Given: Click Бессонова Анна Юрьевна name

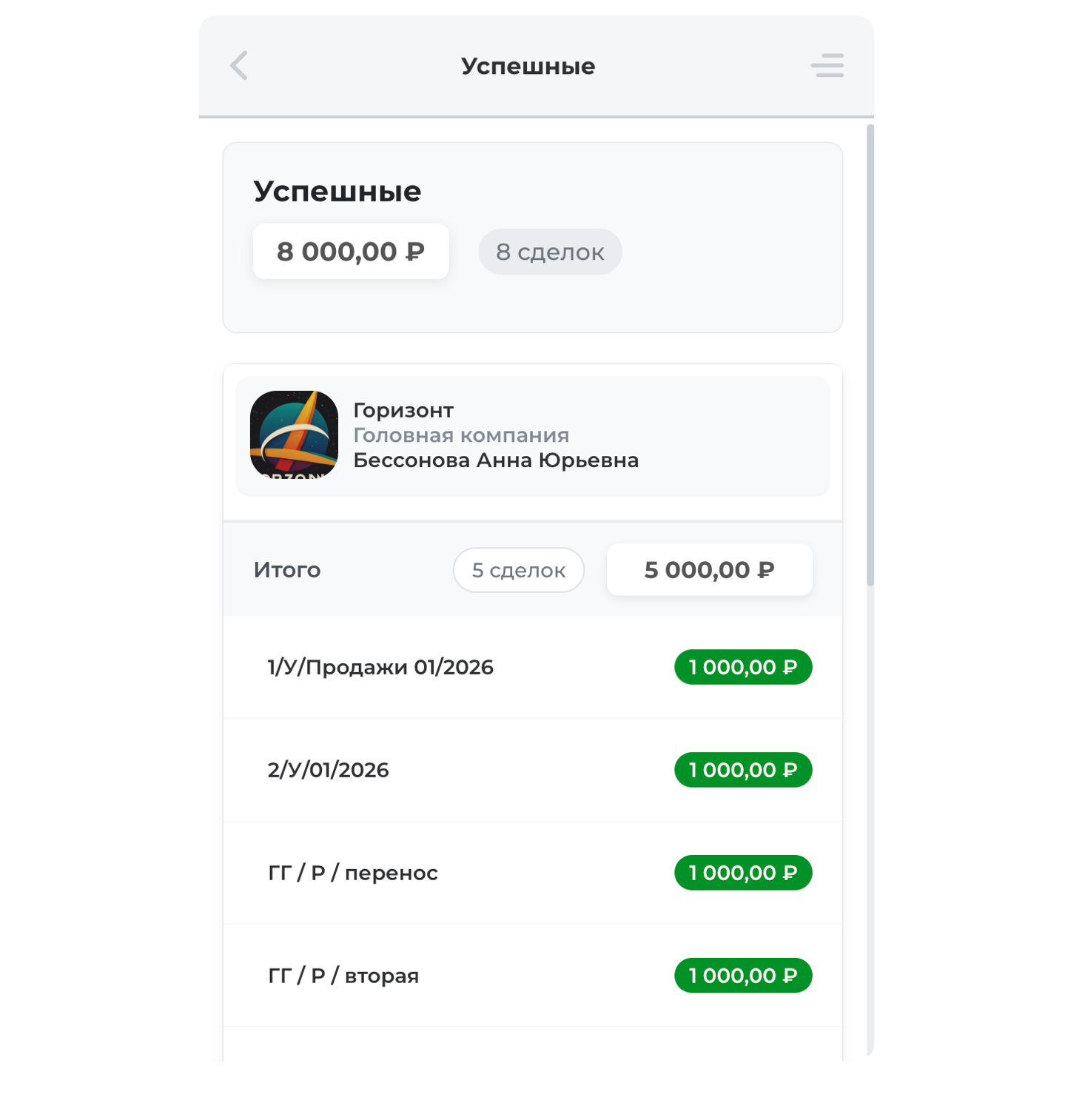Looking at the screenshot, I should tap(495, 460).
